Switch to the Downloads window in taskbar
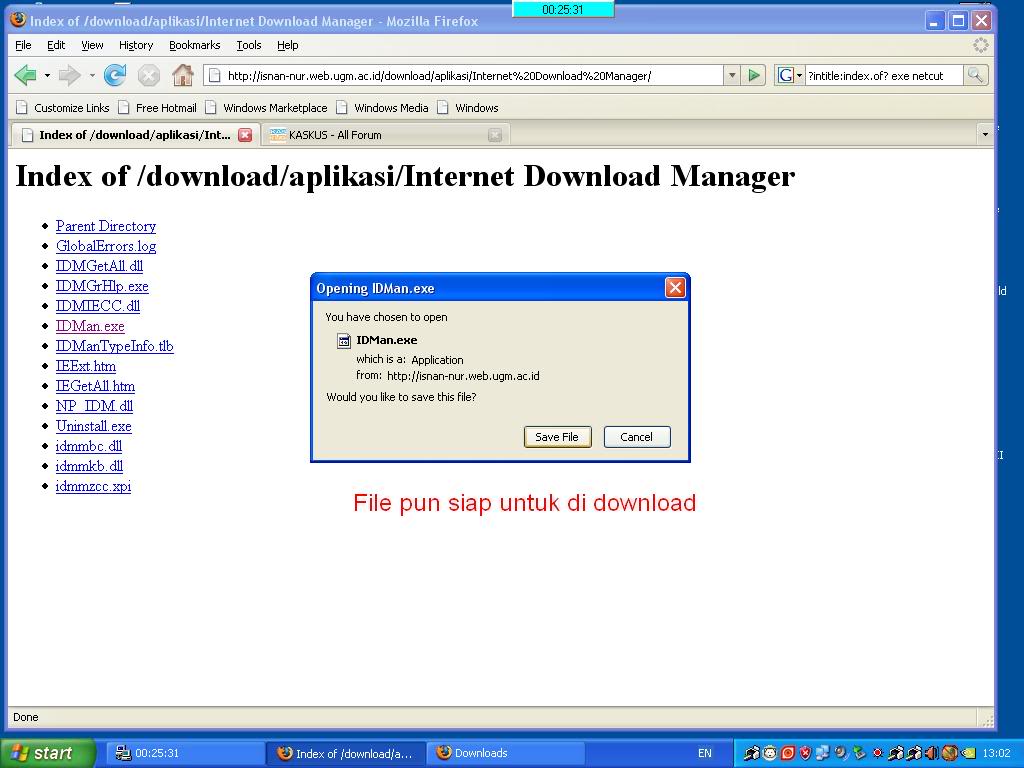This screenshot has width=1024, height=768. [x=504, y=753]
